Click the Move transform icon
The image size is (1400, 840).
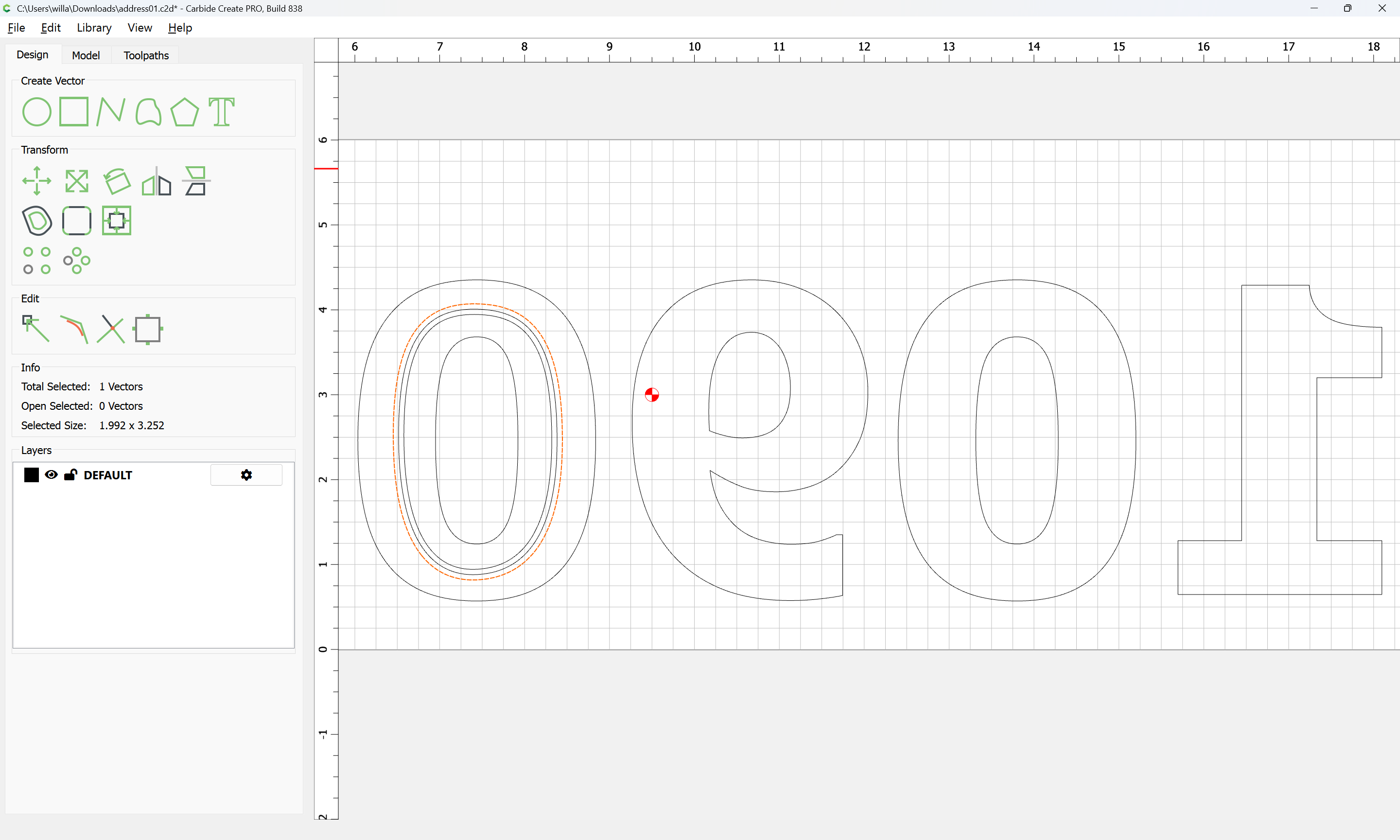[x=37, y=181]
